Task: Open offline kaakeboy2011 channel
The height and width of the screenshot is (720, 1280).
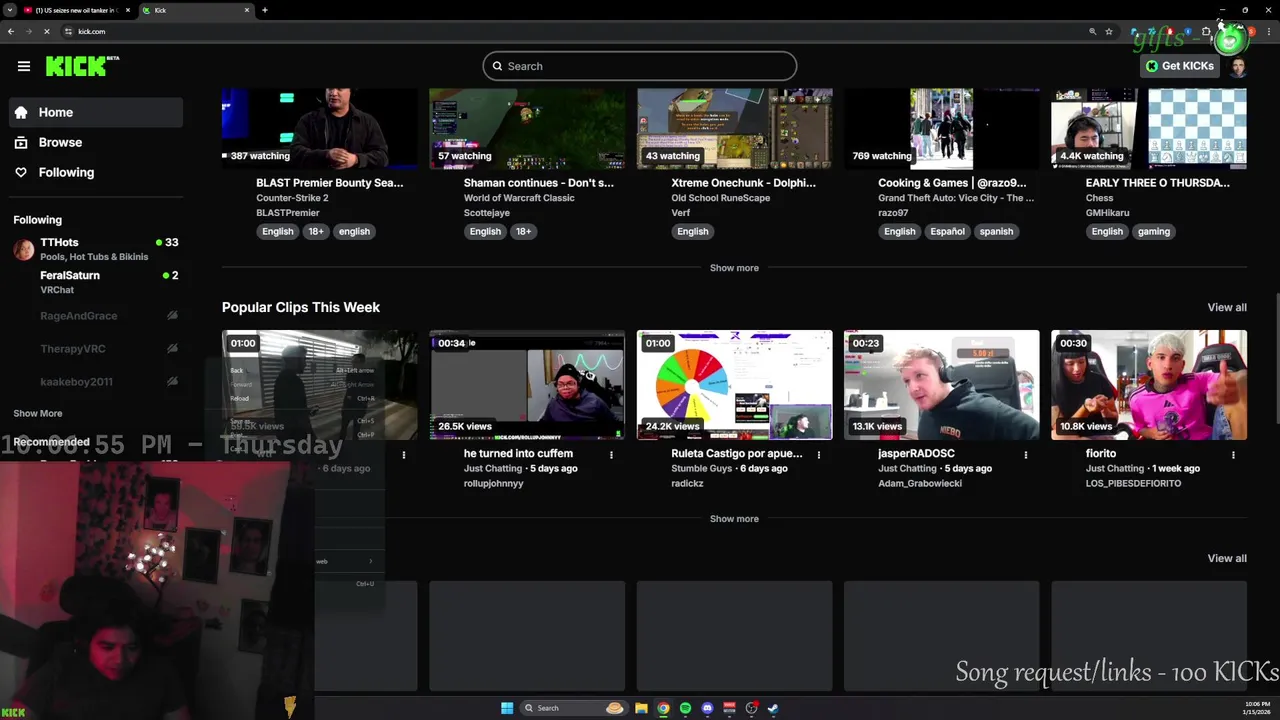Action: pyautogui.click(x=96, y=382)
